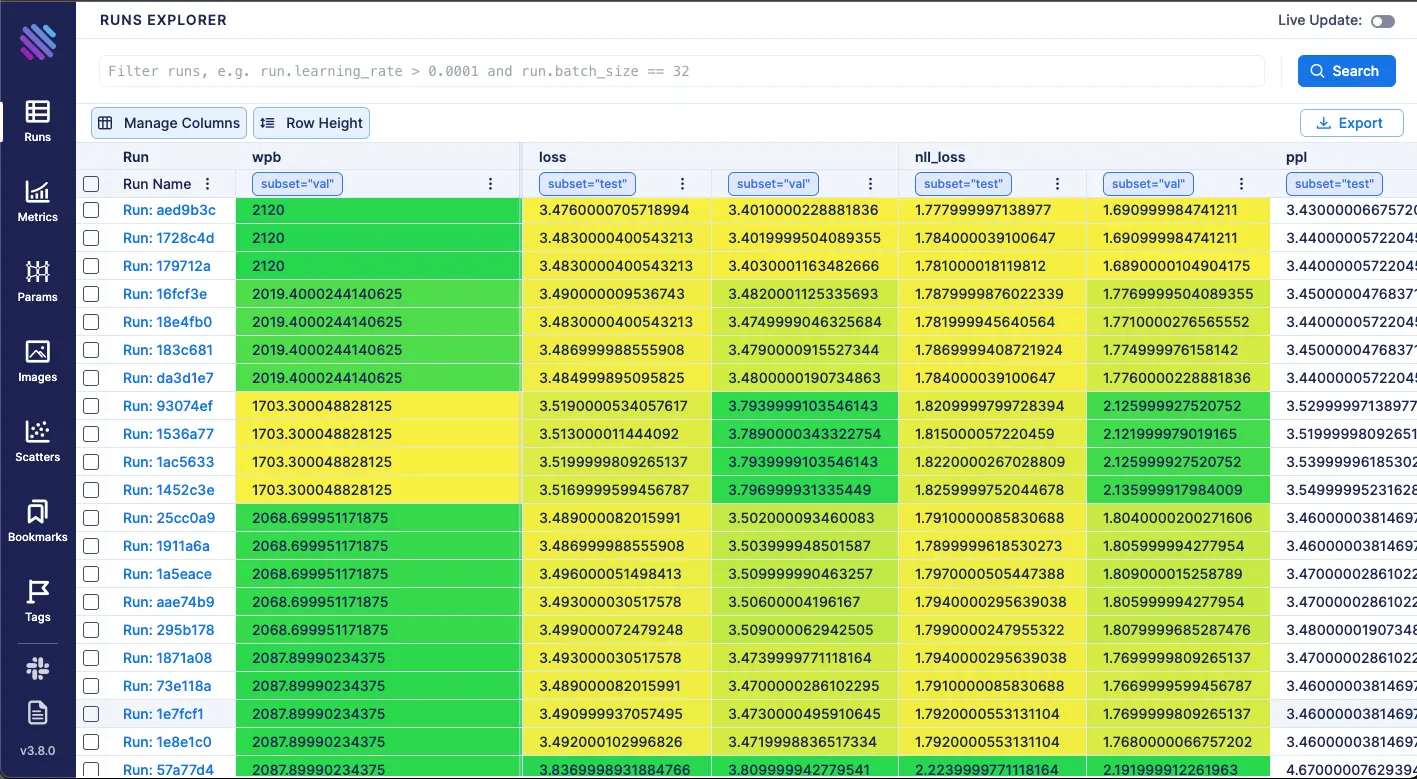Screen dimensions: 1417x779
Task: Tick the select-all runs checkbox
Action: 91,184
